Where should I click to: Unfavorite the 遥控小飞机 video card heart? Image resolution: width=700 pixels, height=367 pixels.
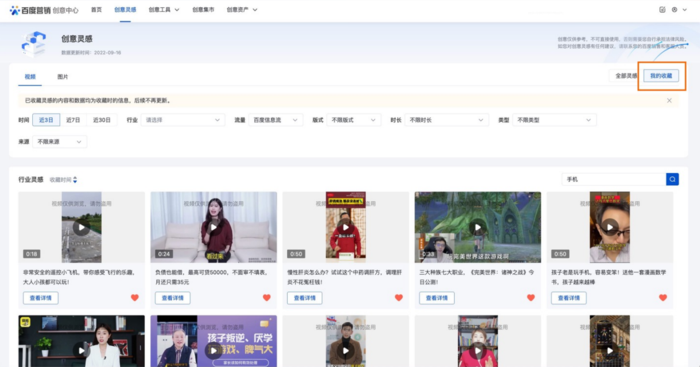(134, 298)
